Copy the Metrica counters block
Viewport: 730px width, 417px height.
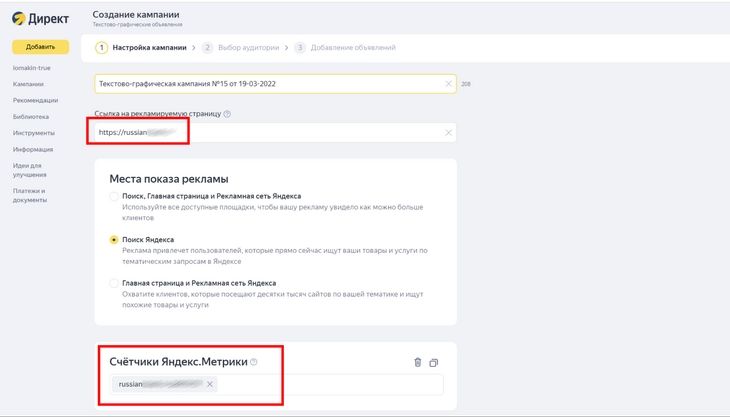point(433,363)
